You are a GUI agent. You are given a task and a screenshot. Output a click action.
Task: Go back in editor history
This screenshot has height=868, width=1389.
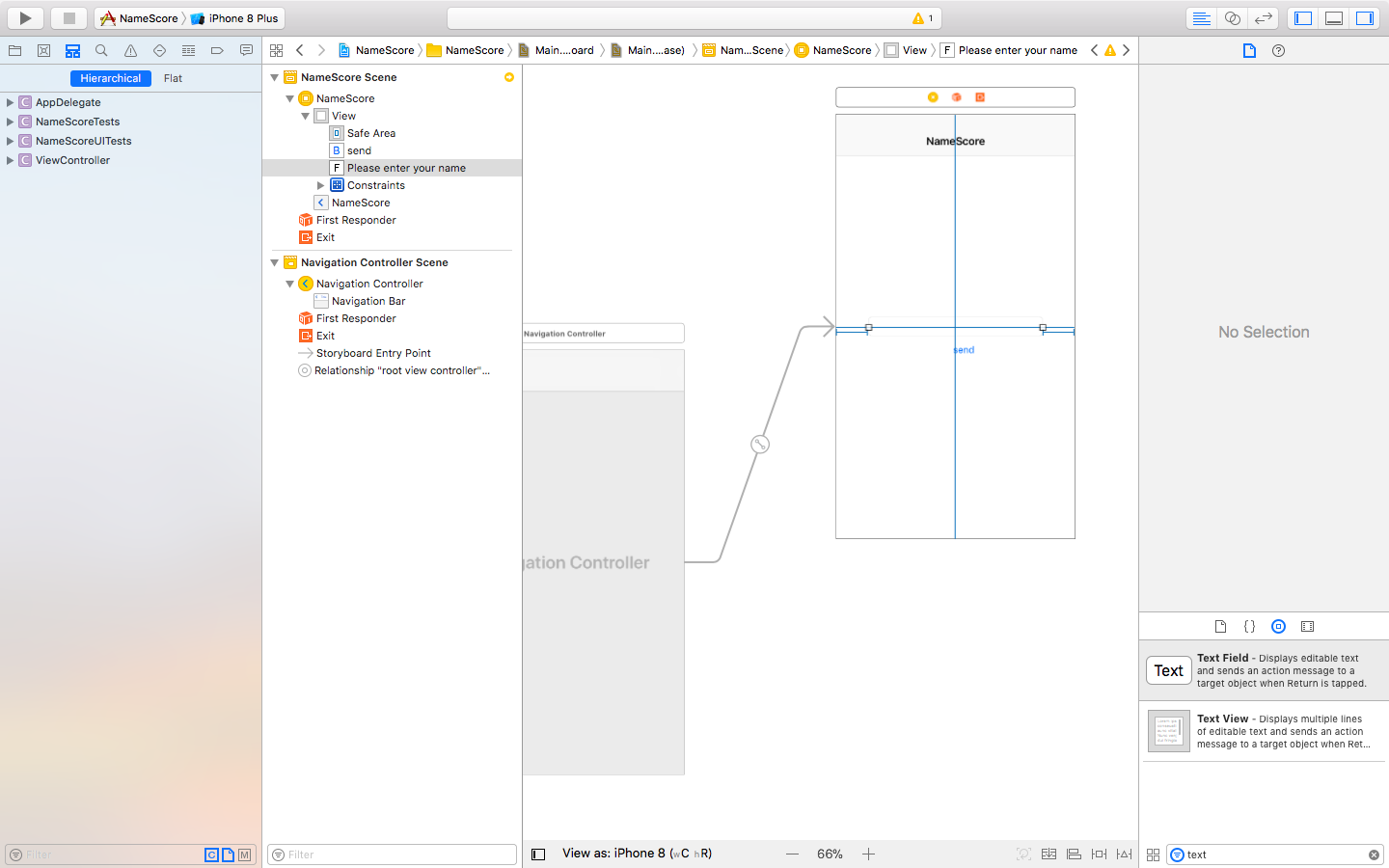(x=300, y=50)
